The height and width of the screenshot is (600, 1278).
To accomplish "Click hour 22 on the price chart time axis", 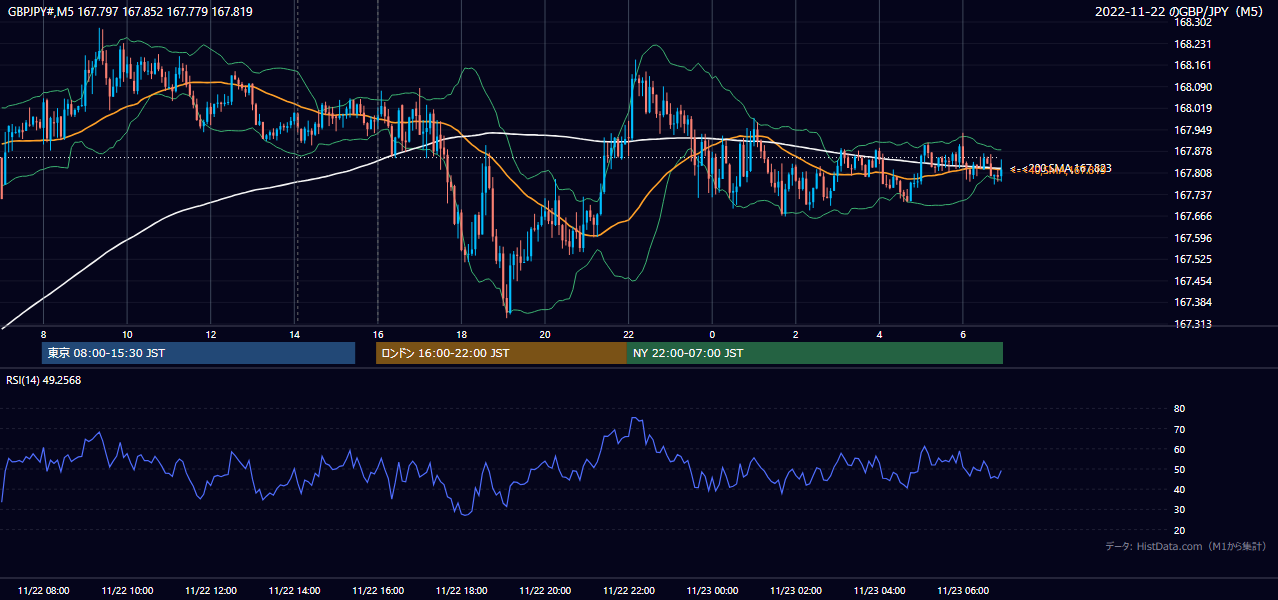I will click(628, 334).
